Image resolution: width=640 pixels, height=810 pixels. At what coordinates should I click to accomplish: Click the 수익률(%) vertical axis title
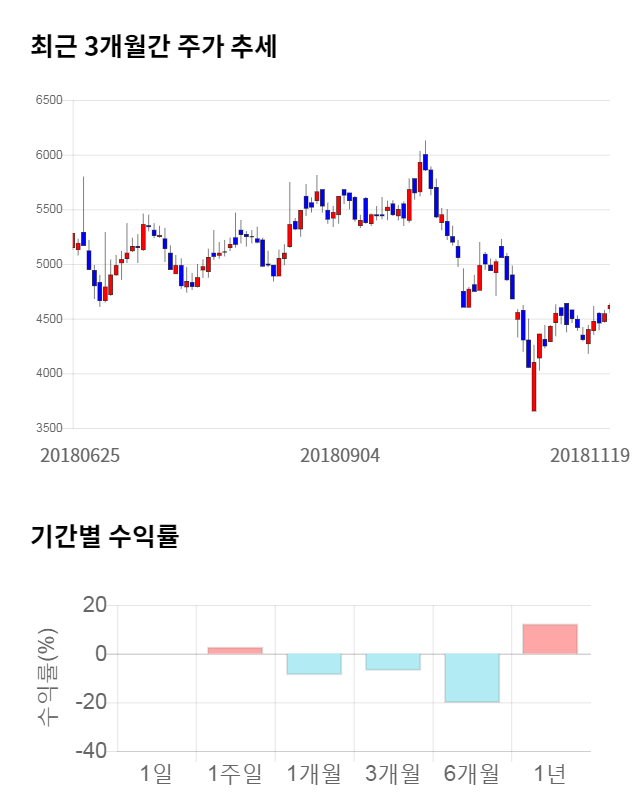pos(48,677)
